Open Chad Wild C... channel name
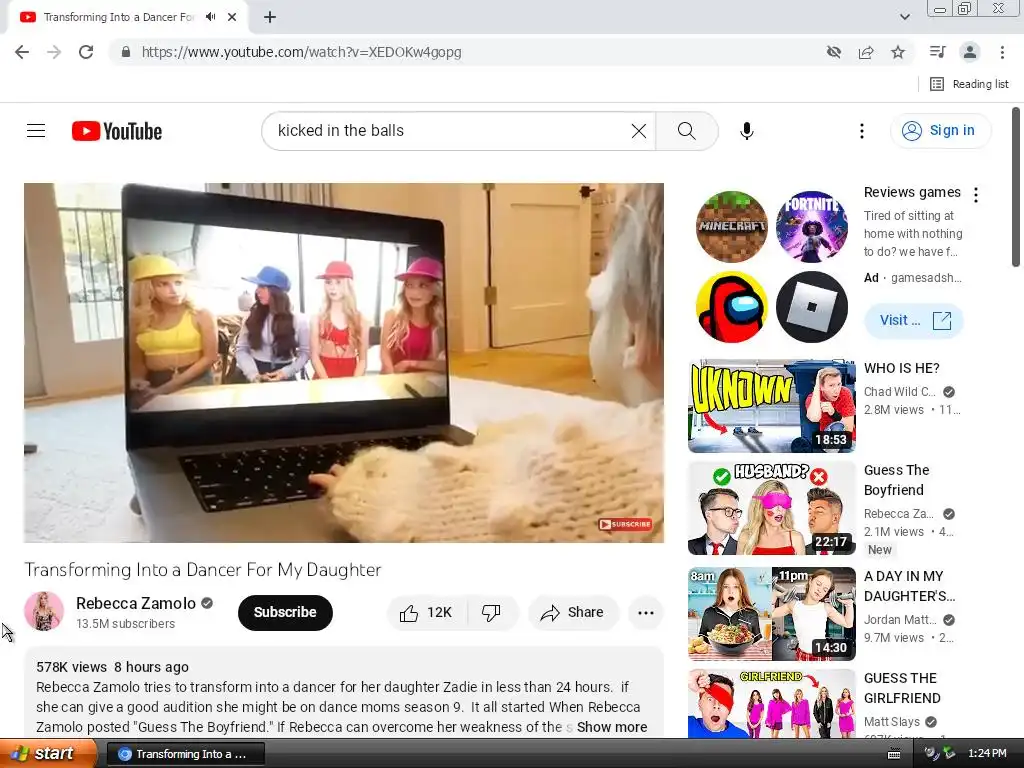The height and width of the screenshot is (768, 1024). [899, 392]
